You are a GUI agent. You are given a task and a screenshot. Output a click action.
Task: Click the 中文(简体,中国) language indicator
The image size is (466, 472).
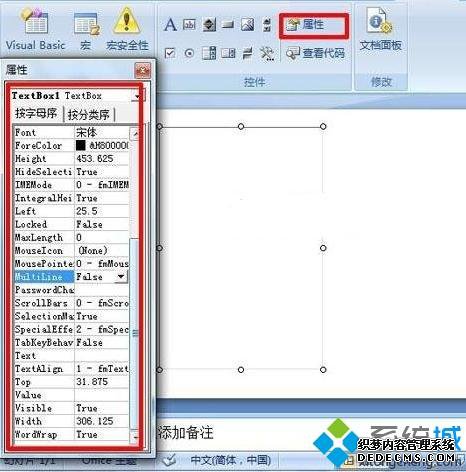tap(231, 461)
